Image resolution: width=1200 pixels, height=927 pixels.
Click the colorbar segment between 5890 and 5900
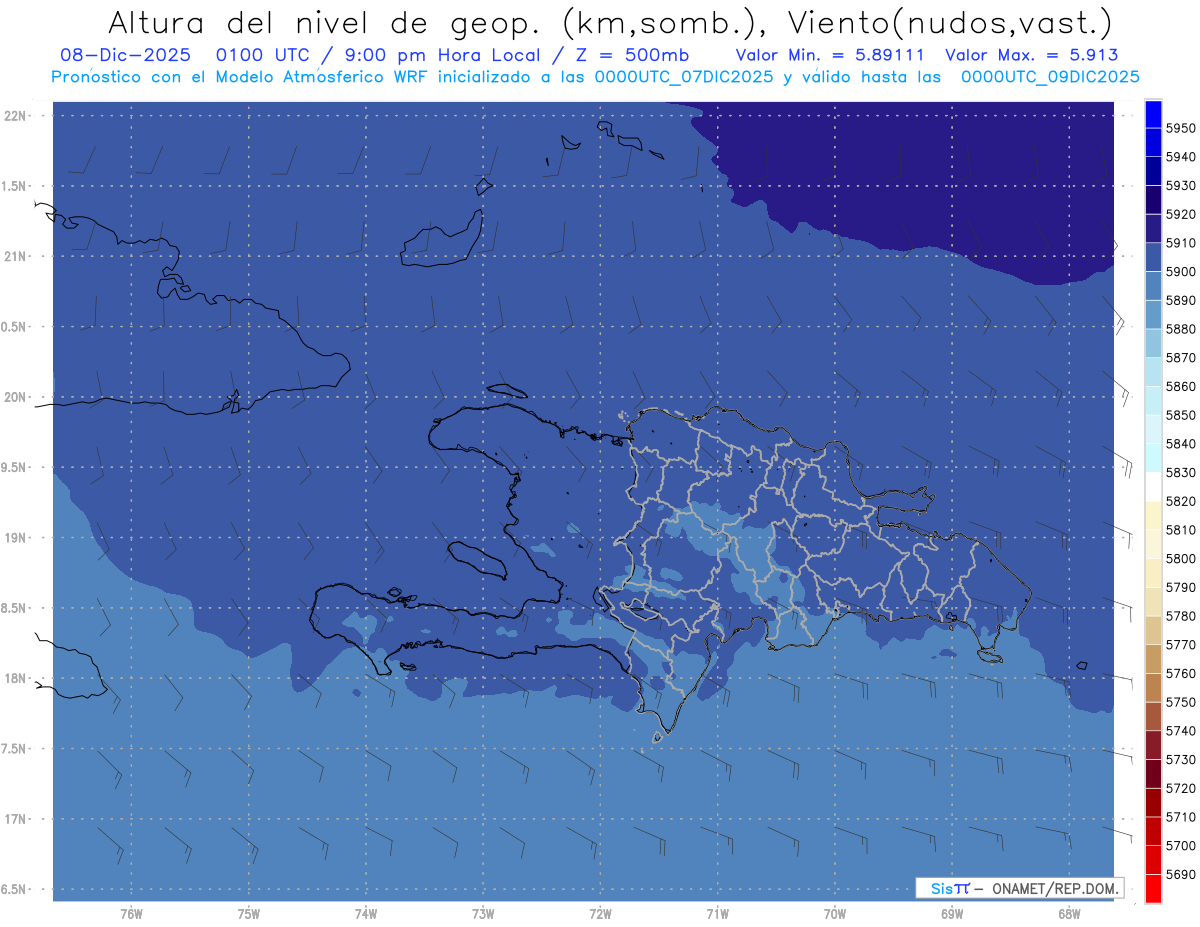[1153, 286]
